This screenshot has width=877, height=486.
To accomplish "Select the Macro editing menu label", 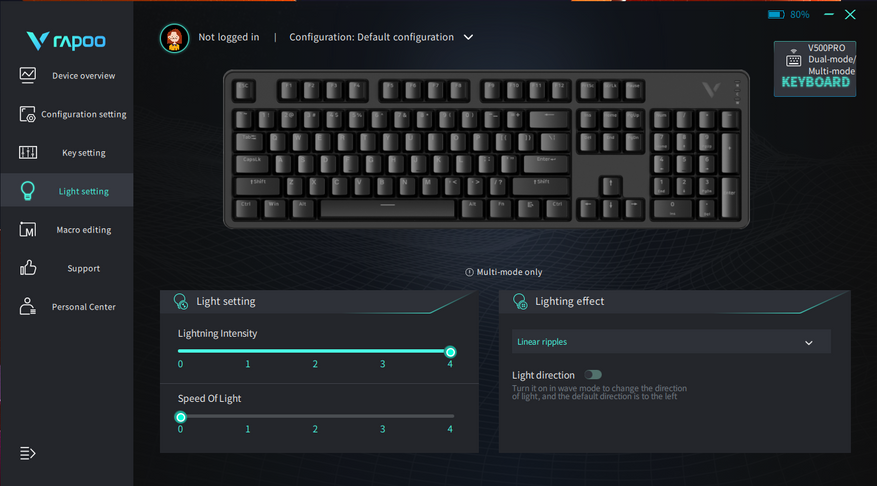I will pyautogui.click(x=83, y=230).
